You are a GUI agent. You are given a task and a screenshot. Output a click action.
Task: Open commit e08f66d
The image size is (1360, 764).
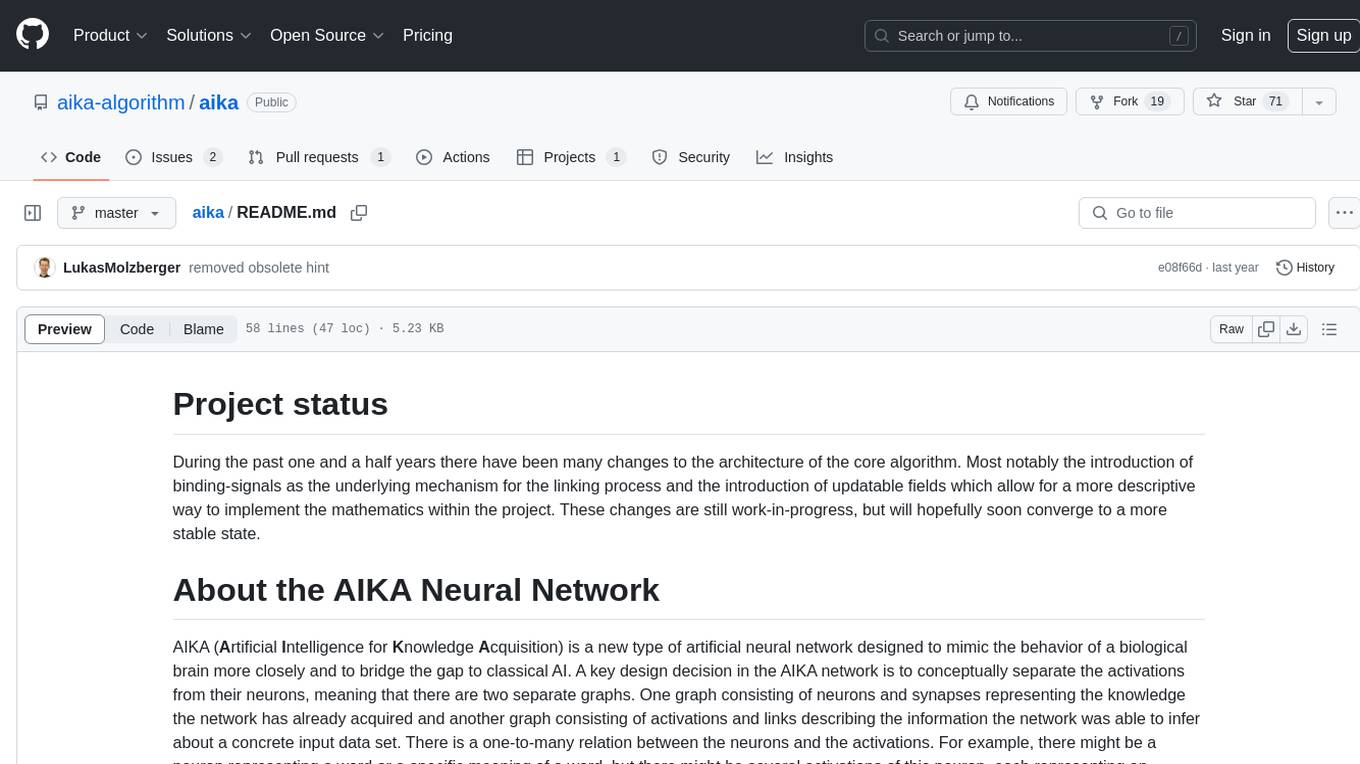pyautogui.click(x=1180, y=268)
